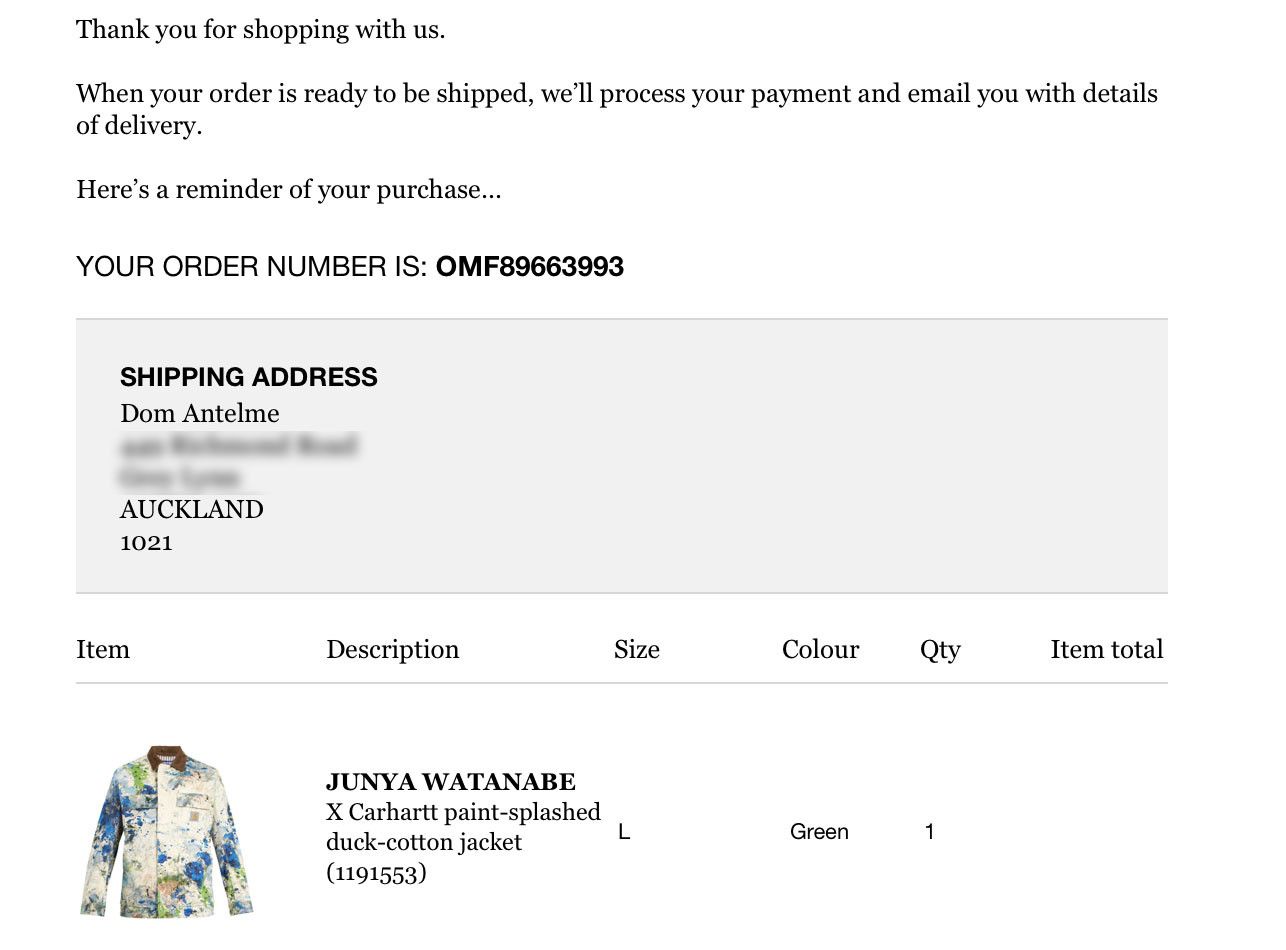Click the Colour column header
The image size is (1286, 950).
click(x=820, y=650)
